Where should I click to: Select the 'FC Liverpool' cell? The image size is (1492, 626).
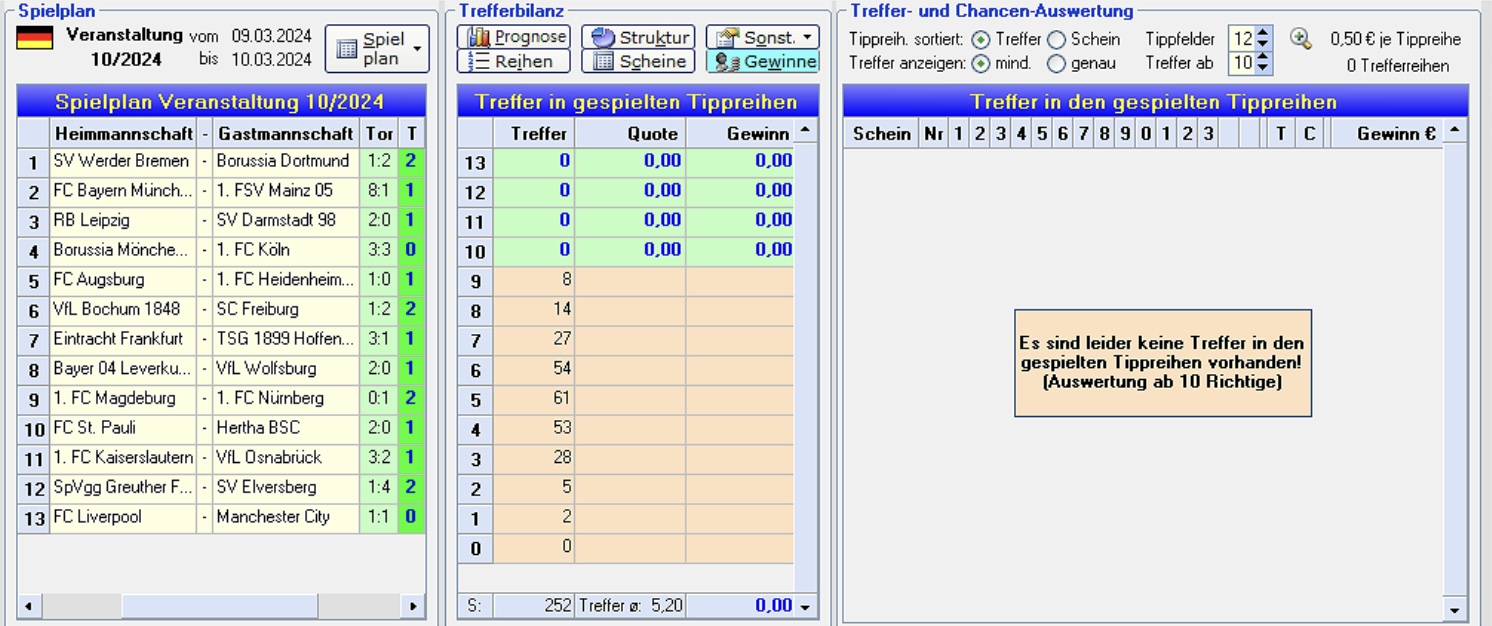123,517
